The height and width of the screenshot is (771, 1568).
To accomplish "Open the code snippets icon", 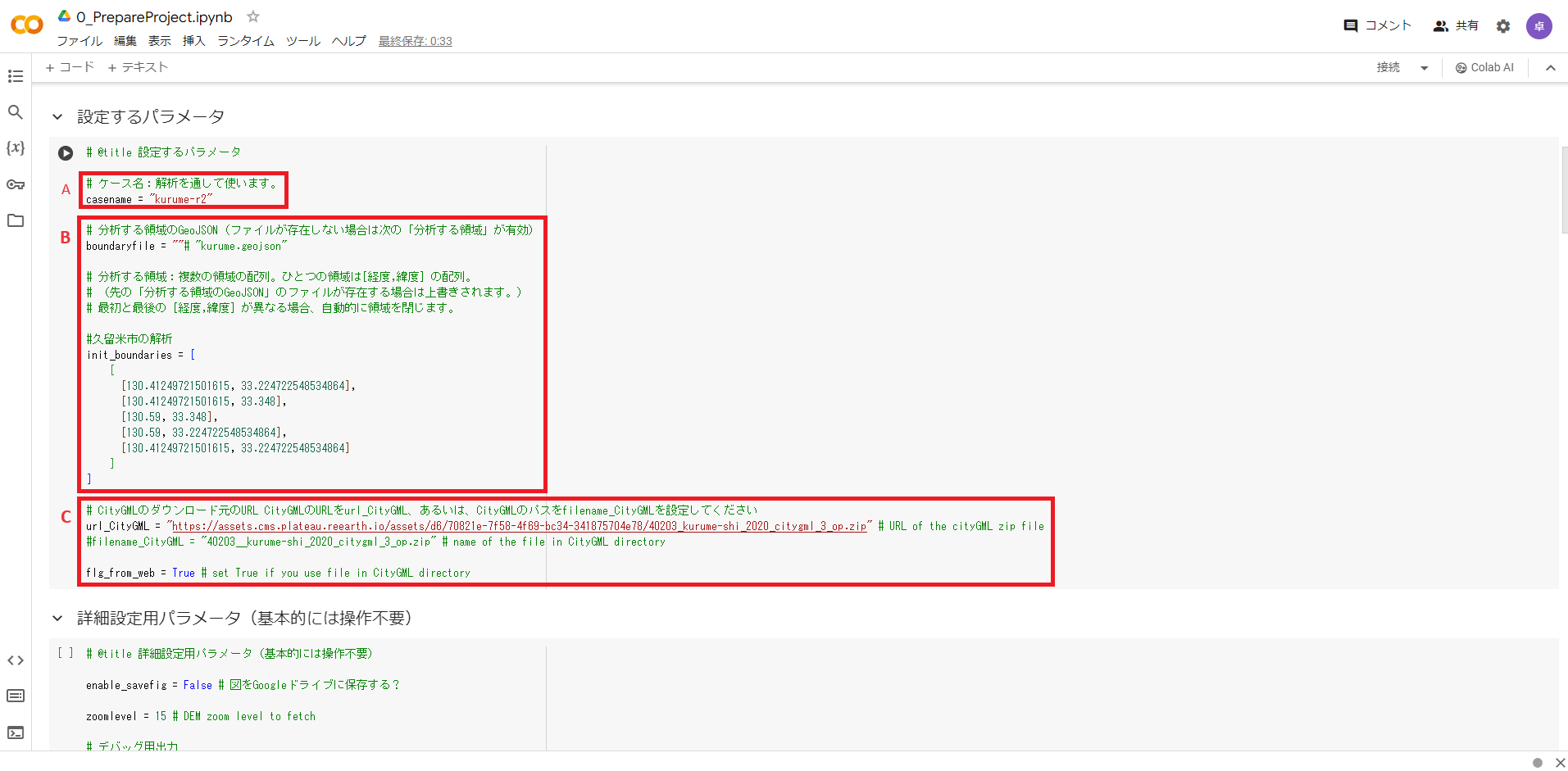I will coord(15,660).
